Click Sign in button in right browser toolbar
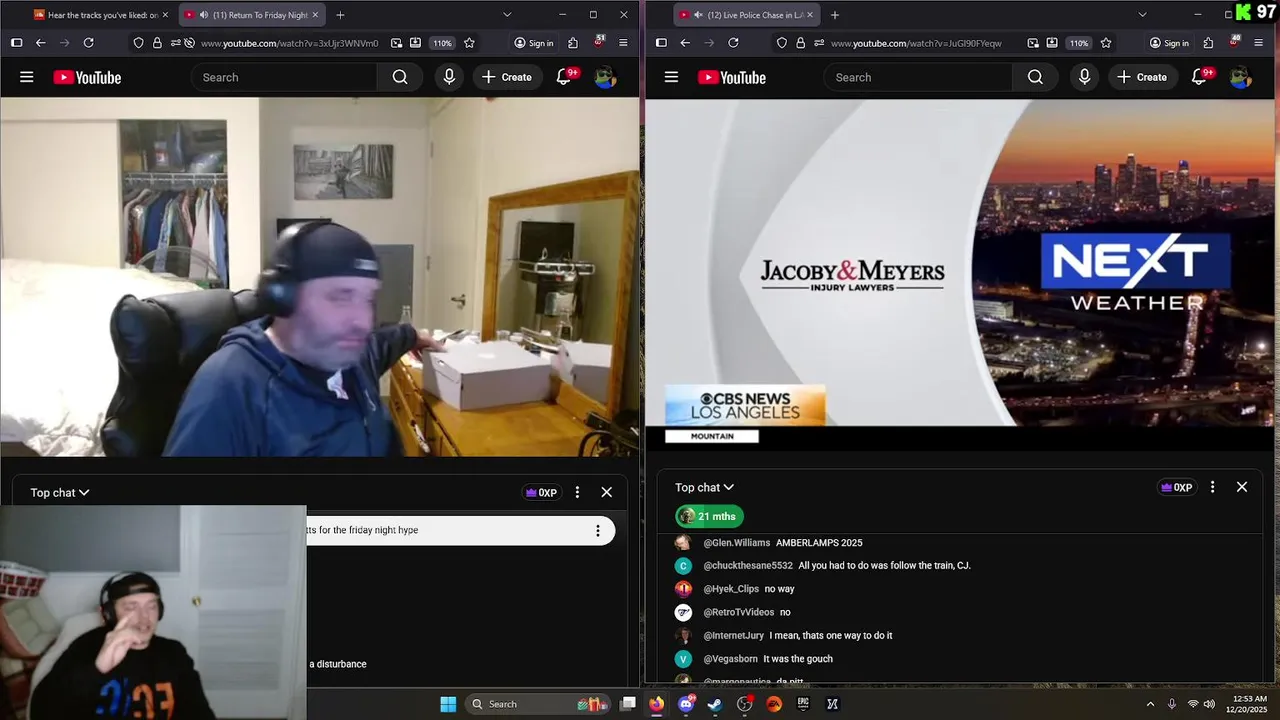The image size is (1280, 720). [1169, 43]
